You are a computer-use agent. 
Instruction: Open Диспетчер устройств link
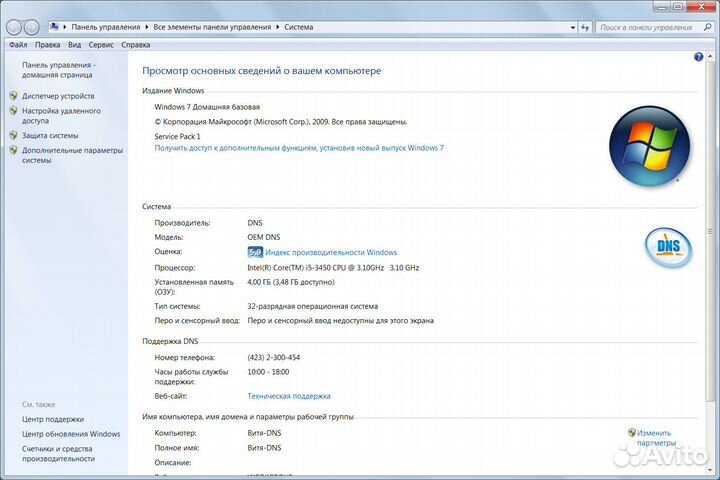[58, 96]
